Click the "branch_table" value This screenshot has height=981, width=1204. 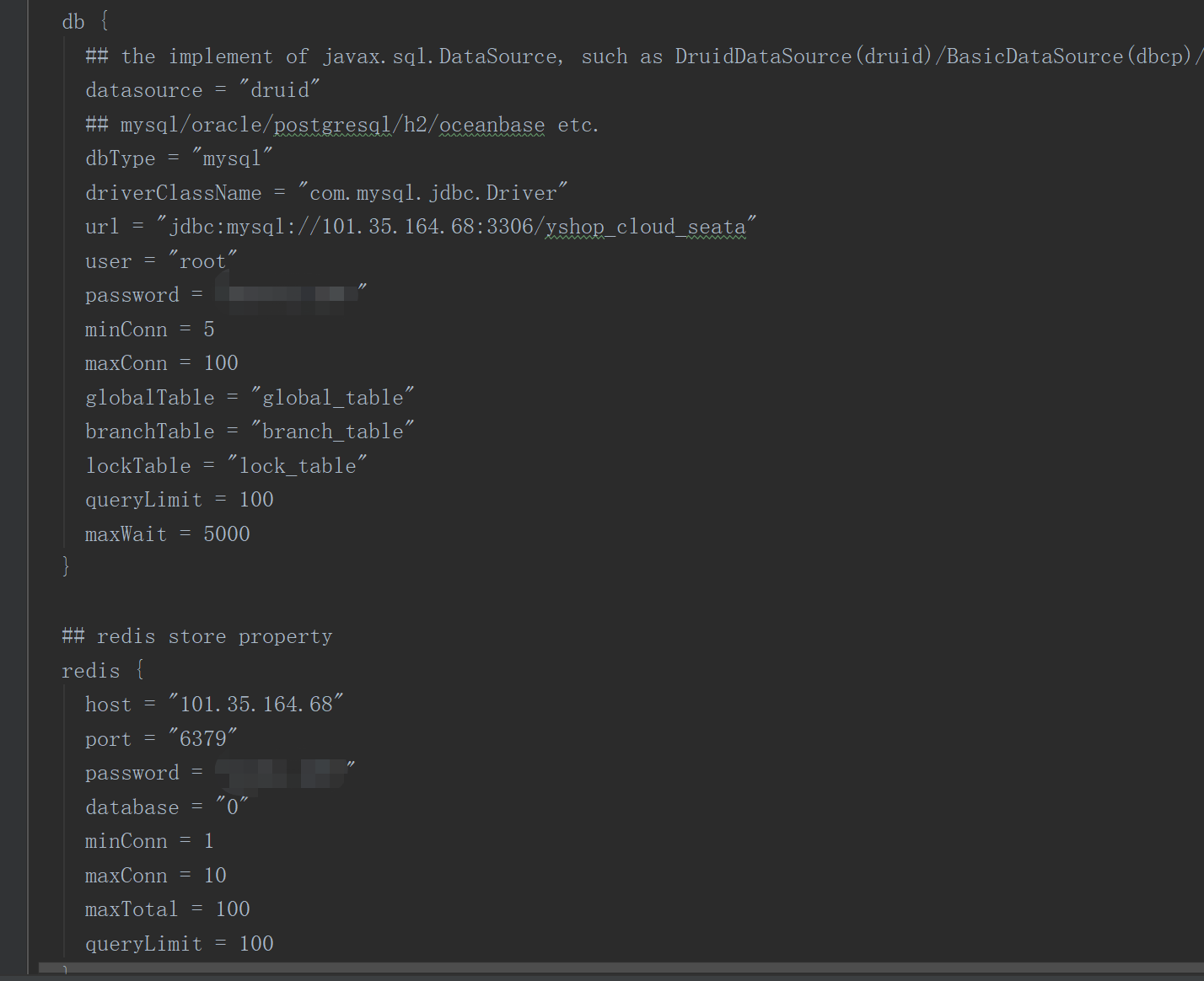(333, 432)
